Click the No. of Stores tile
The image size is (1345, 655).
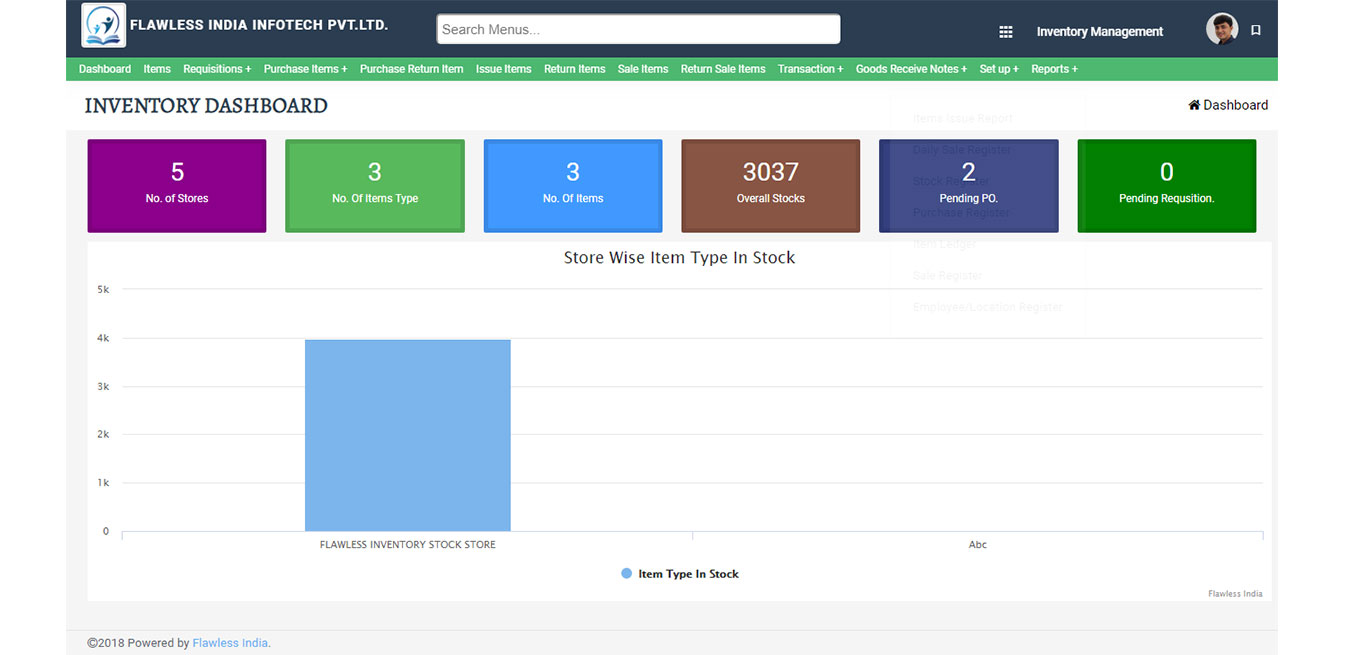177,186
